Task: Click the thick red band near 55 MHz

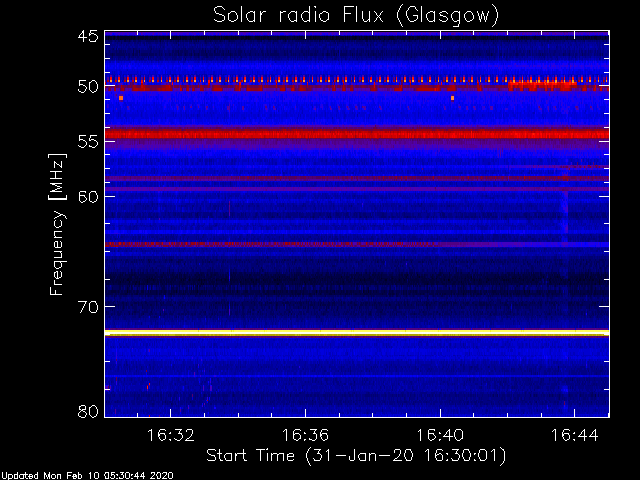Action: pyautogui.click(x=357, y=133)
